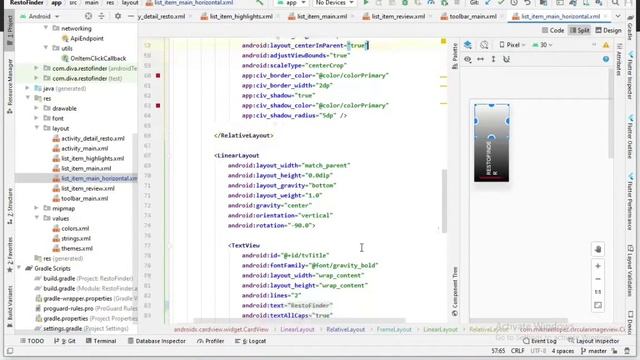Open the API level 30 dropdown
This screenshot has height=360, width=640.
(542, 45)
